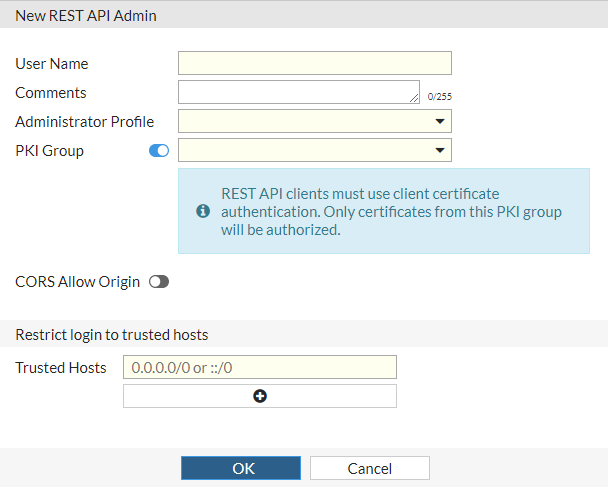Click the Administrator Profile label
The image size is (608, 489).
pyautogui.click(x=85, y=122)
